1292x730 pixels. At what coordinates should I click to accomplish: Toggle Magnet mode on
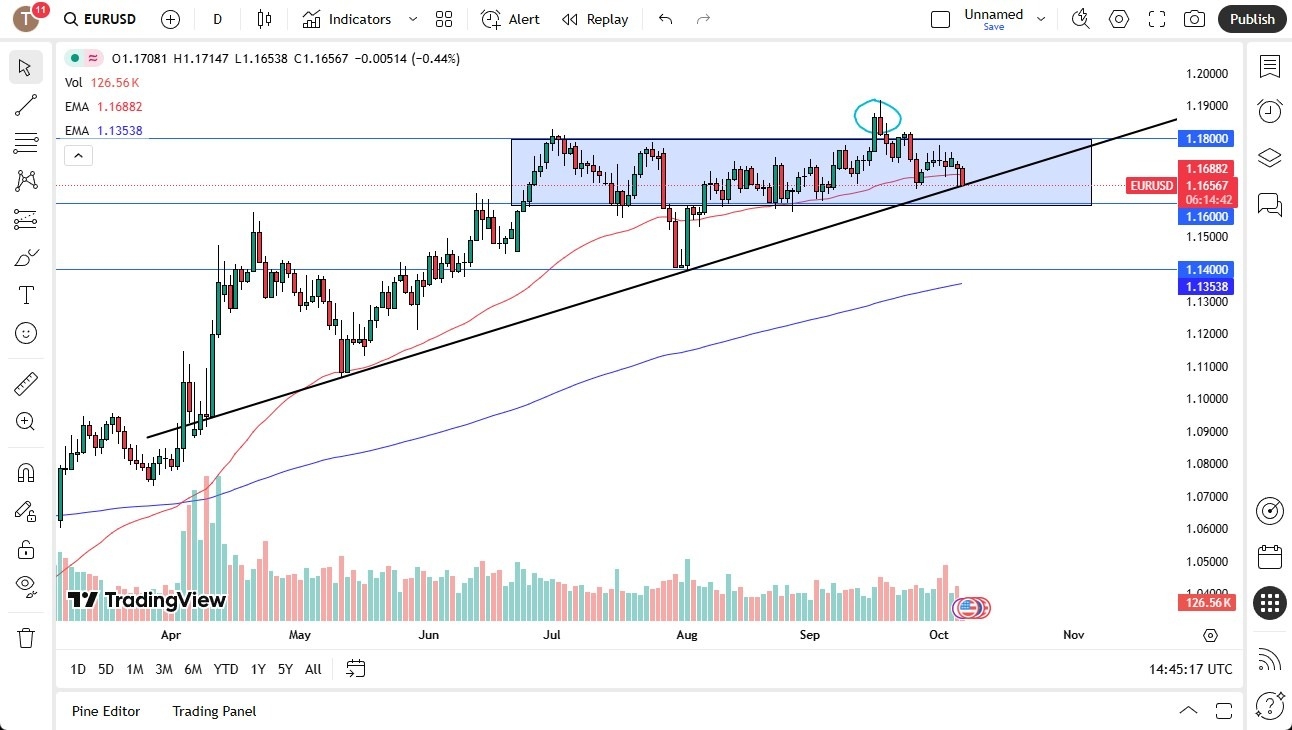(x=26, y=471)
